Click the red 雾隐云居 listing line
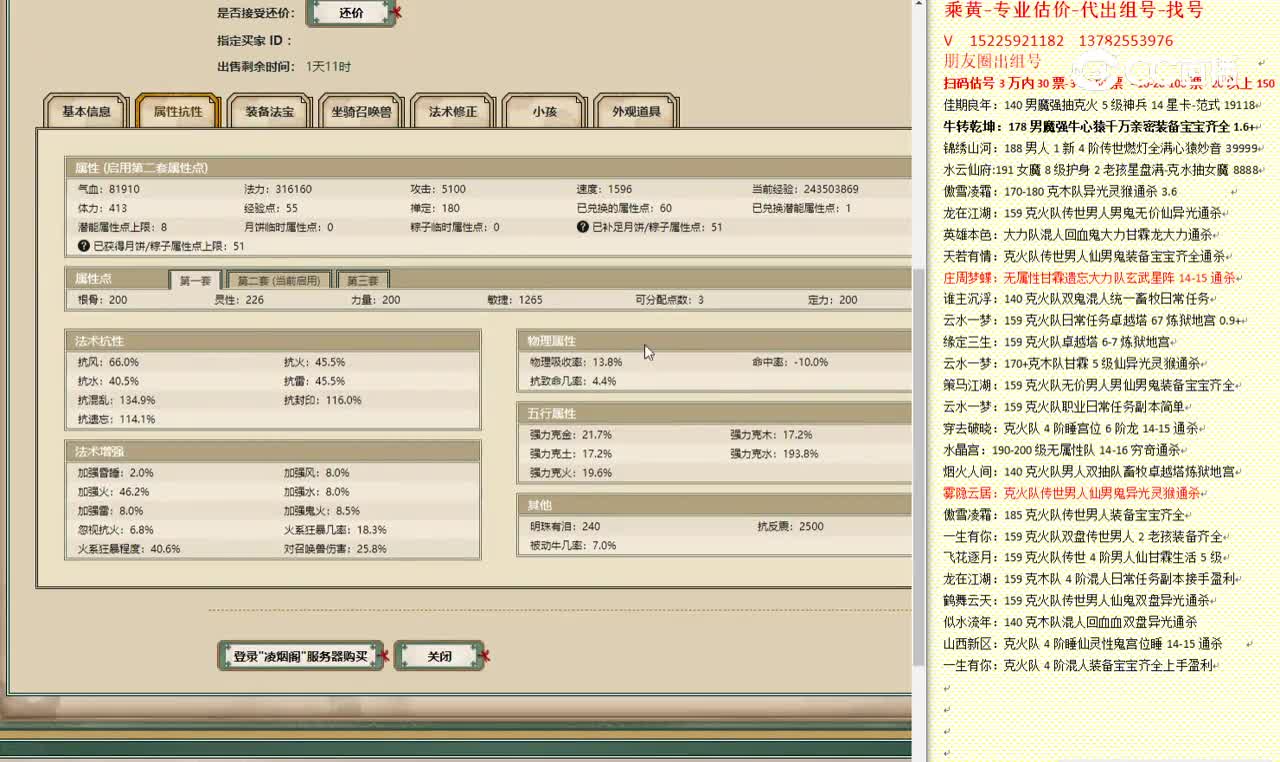This screenshot has width=1280, height=762. (1071, 493)
